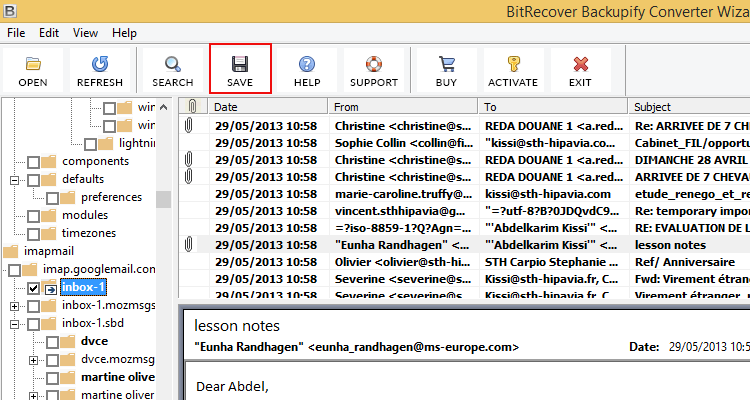This screenshot has width=750, height=400.
Task: Check the modules folder checkbox
Action: (33, 216)
